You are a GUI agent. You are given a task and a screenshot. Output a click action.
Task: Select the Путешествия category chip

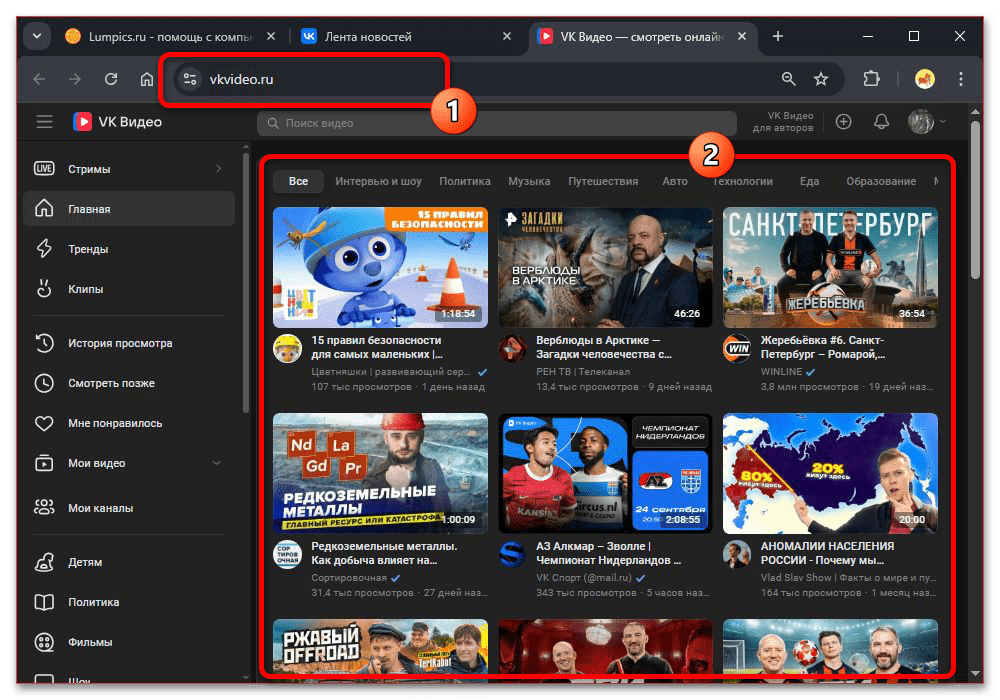point(603,181)
